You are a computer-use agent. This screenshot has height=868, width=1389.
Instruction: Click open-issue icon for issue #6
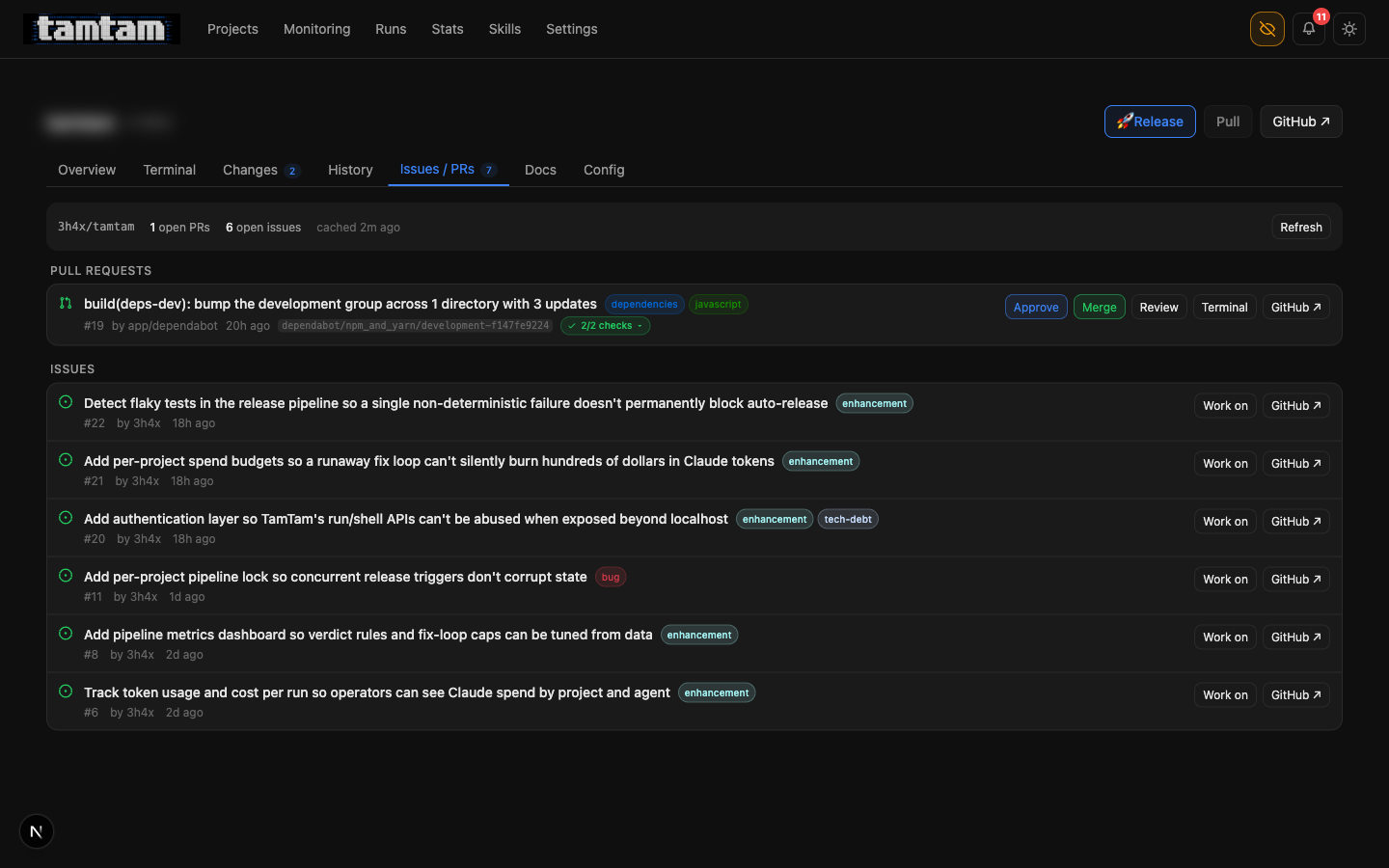[x=66, y=692]
